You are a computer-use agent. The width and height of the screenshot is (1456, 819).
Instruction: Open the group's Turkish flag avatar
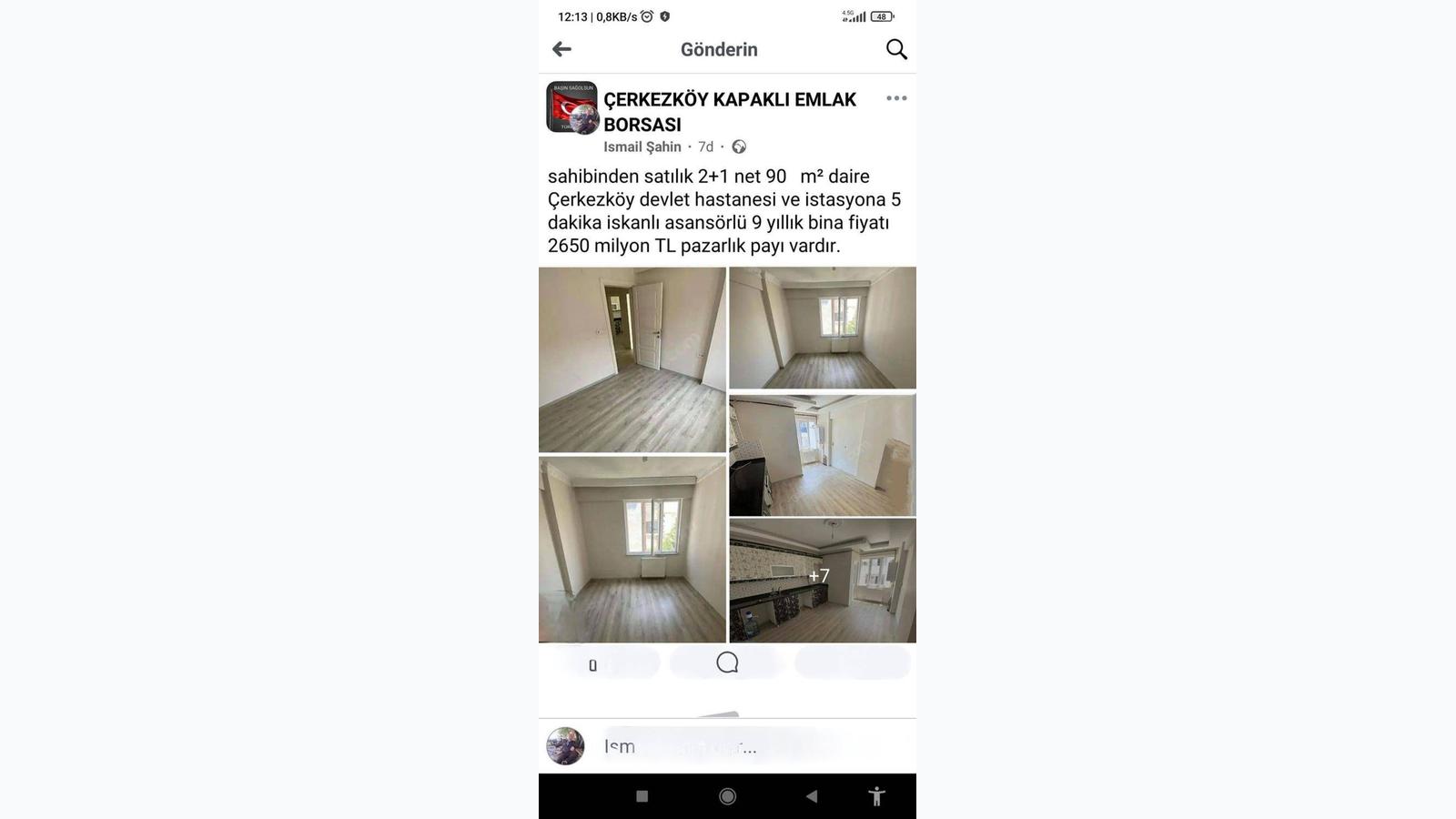pyautogui.click(x=571, y=107)
